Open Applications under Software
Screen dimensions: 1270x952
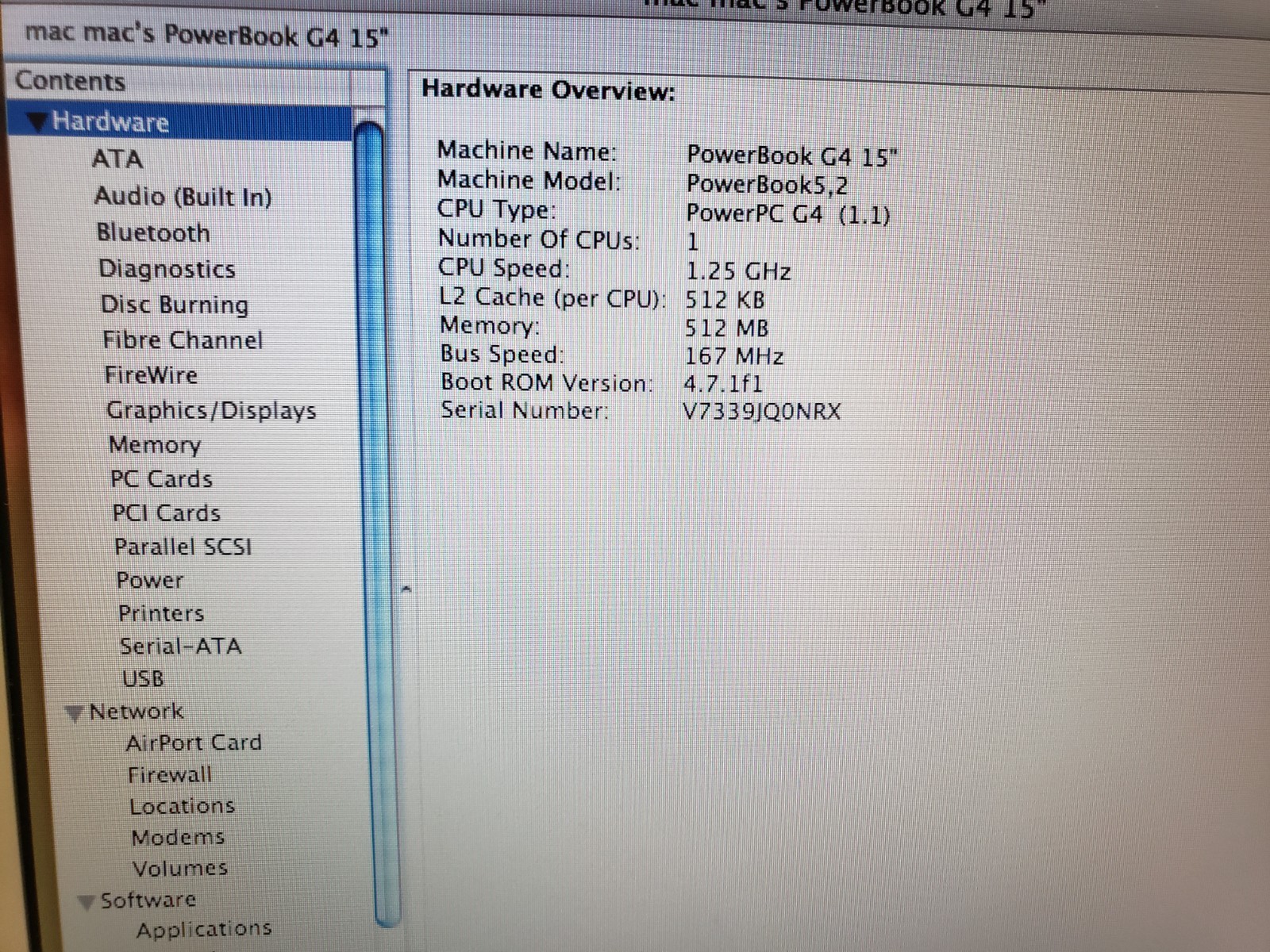[204, 929]
